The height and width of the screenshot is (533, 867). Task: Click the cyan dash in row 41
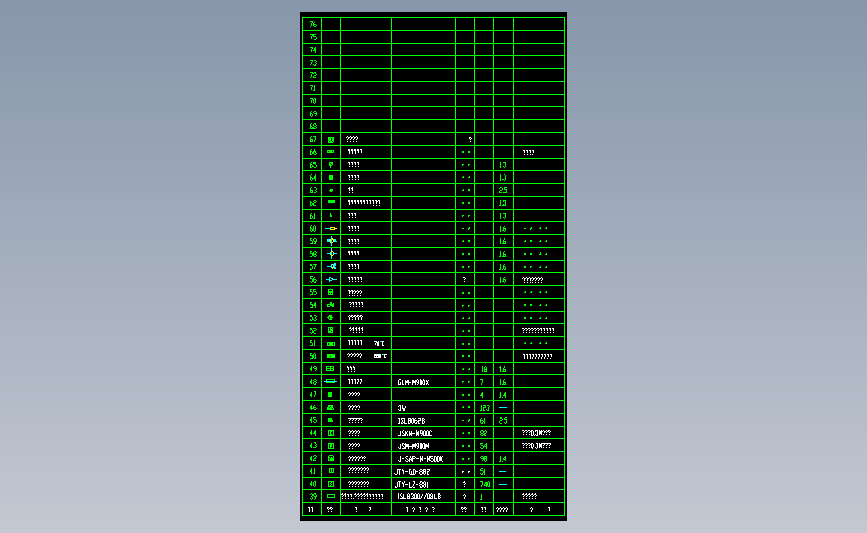click(x=503, y=471)
